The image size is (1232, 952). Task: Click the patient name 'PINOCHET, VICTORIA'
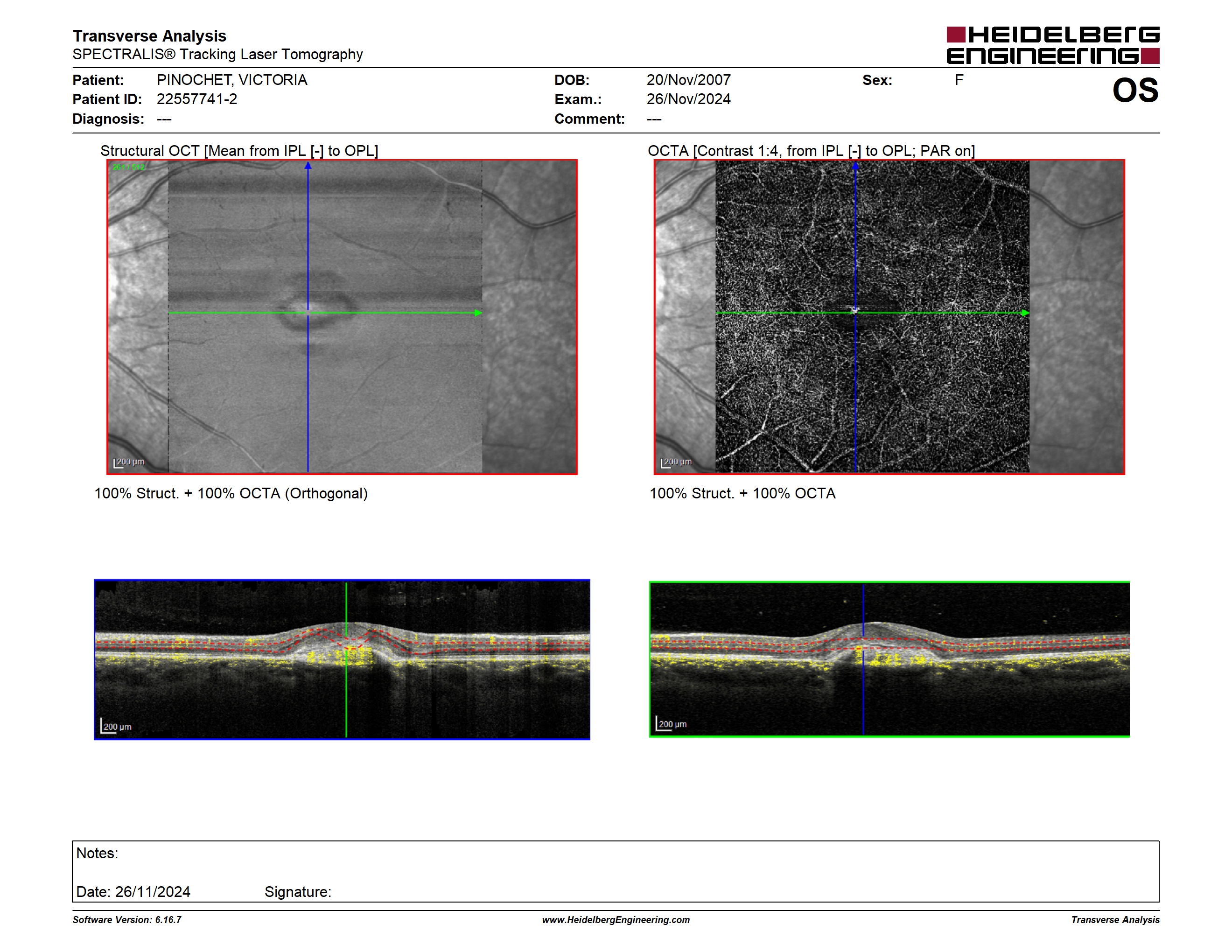point(232,80)
